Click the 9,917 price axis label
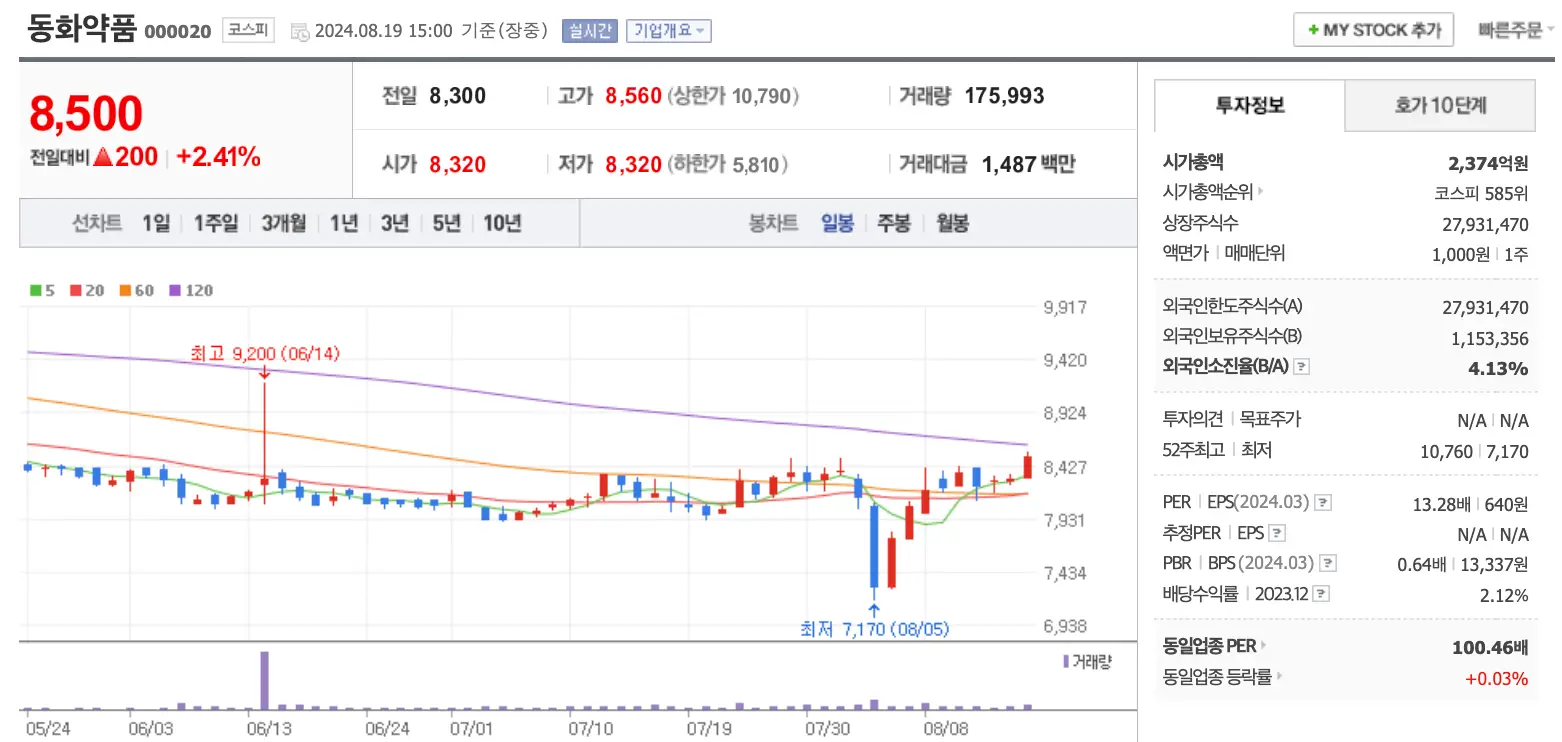1562x742 pixels. 1065,308
